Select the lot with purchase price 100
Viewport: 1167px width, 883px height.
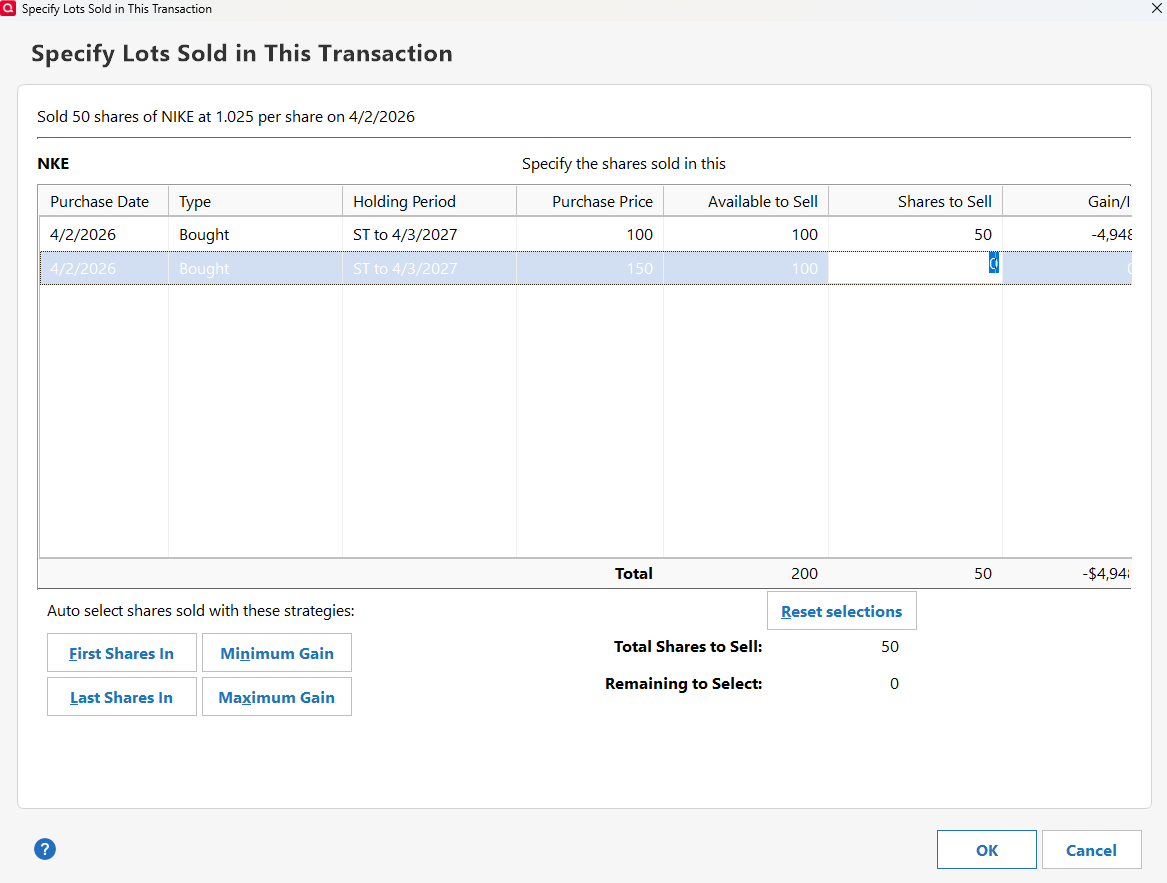tap(300, 234)
